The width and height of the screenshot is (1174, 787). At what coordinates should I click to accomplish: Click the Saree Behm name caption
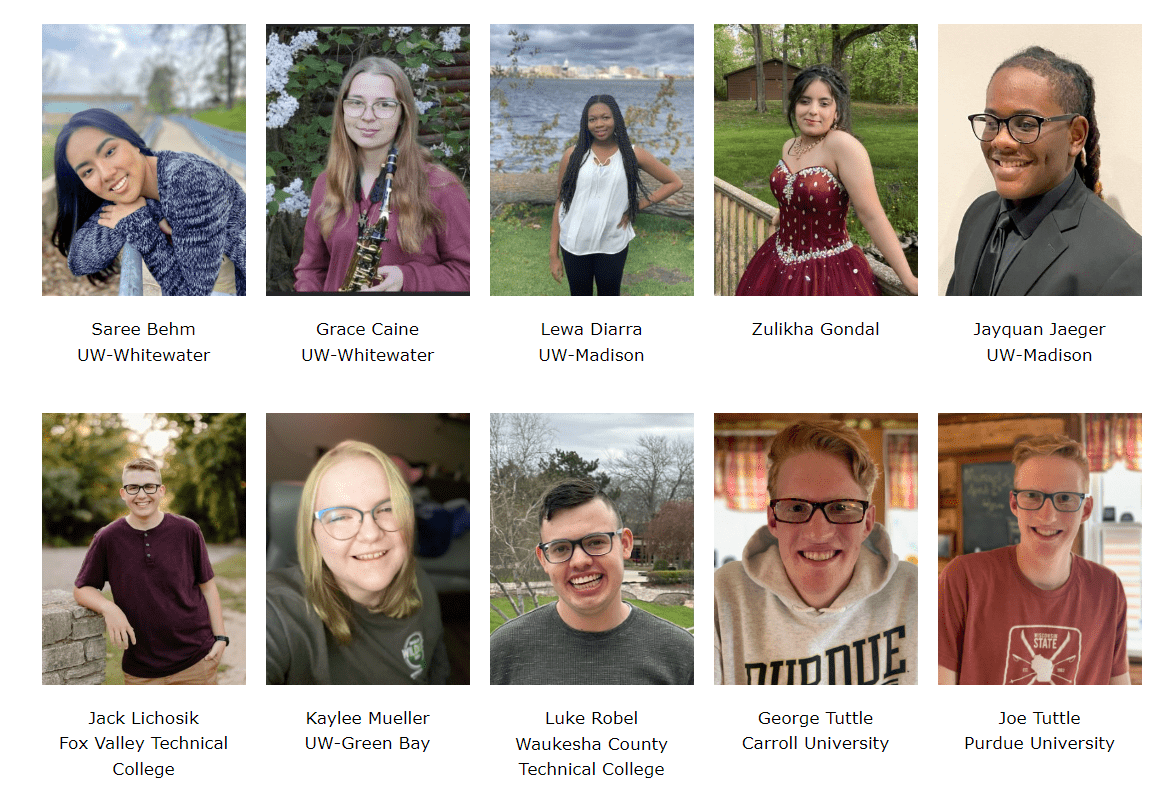pyautogui.click(x=144, y=329)
